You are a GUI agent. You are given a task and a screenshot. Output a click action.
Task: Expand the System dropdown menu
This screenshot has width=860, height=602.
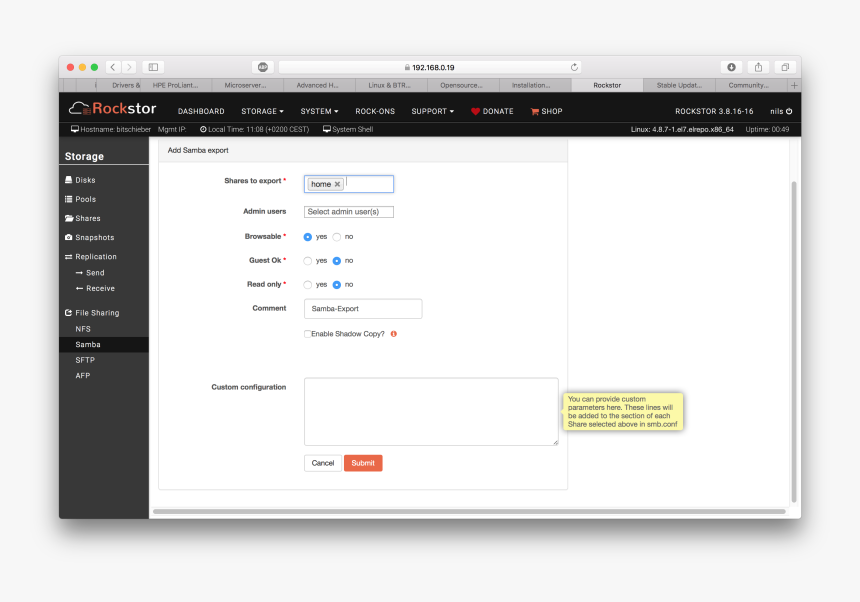319,111
